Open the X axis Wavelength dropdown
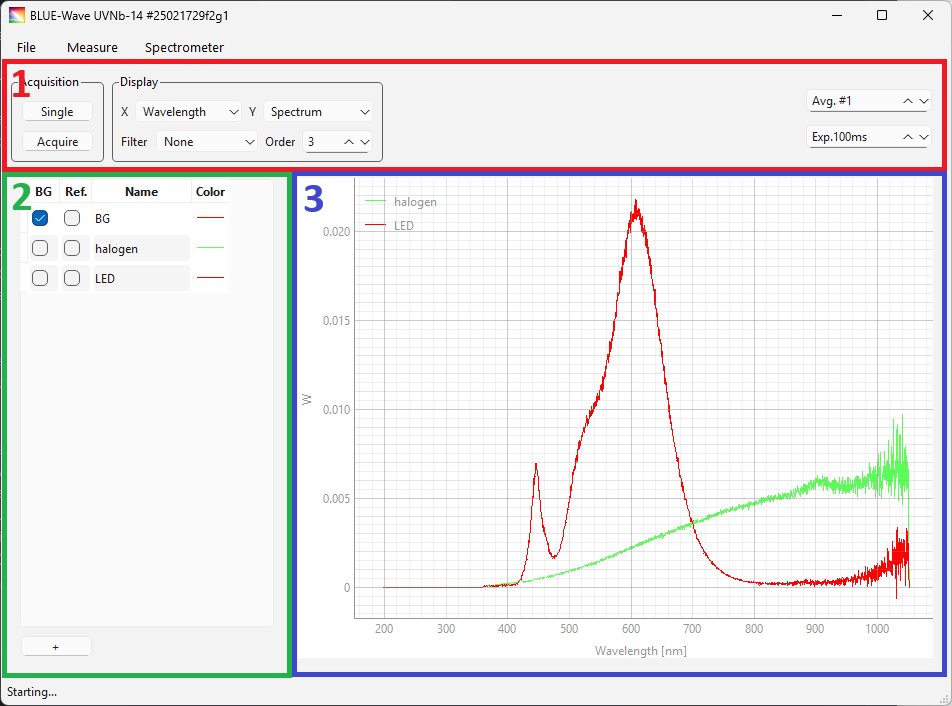 pos(189,112)
